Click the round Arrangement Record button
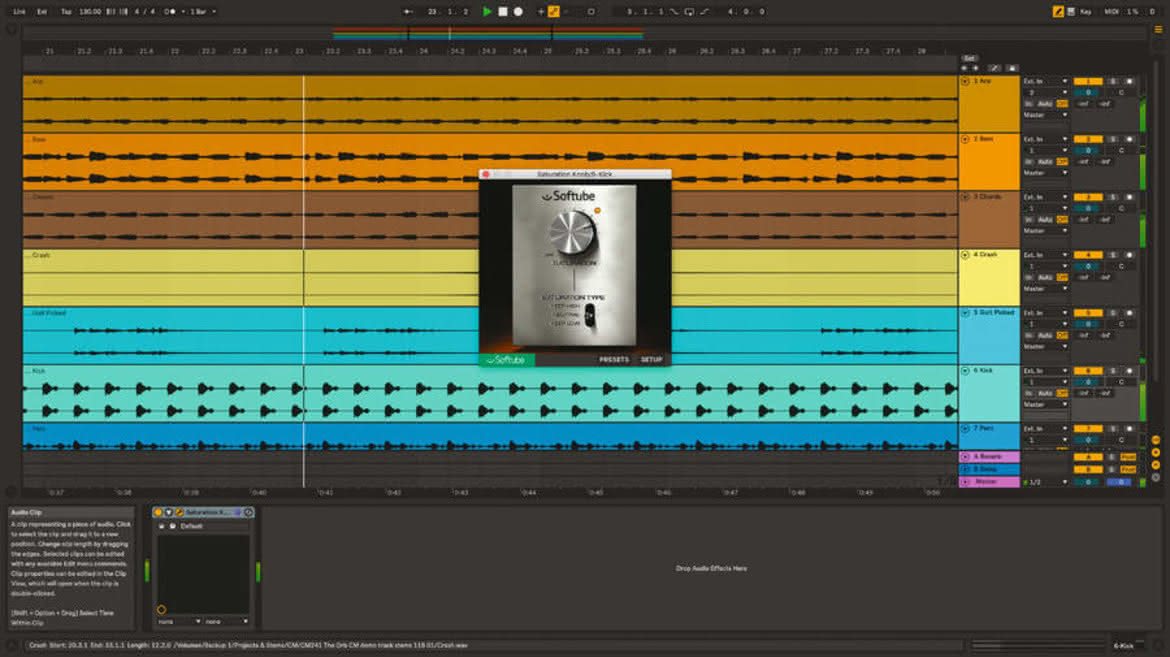Image resolution: width=1170 pixels, height=657 pixels. tap(518, 11)
